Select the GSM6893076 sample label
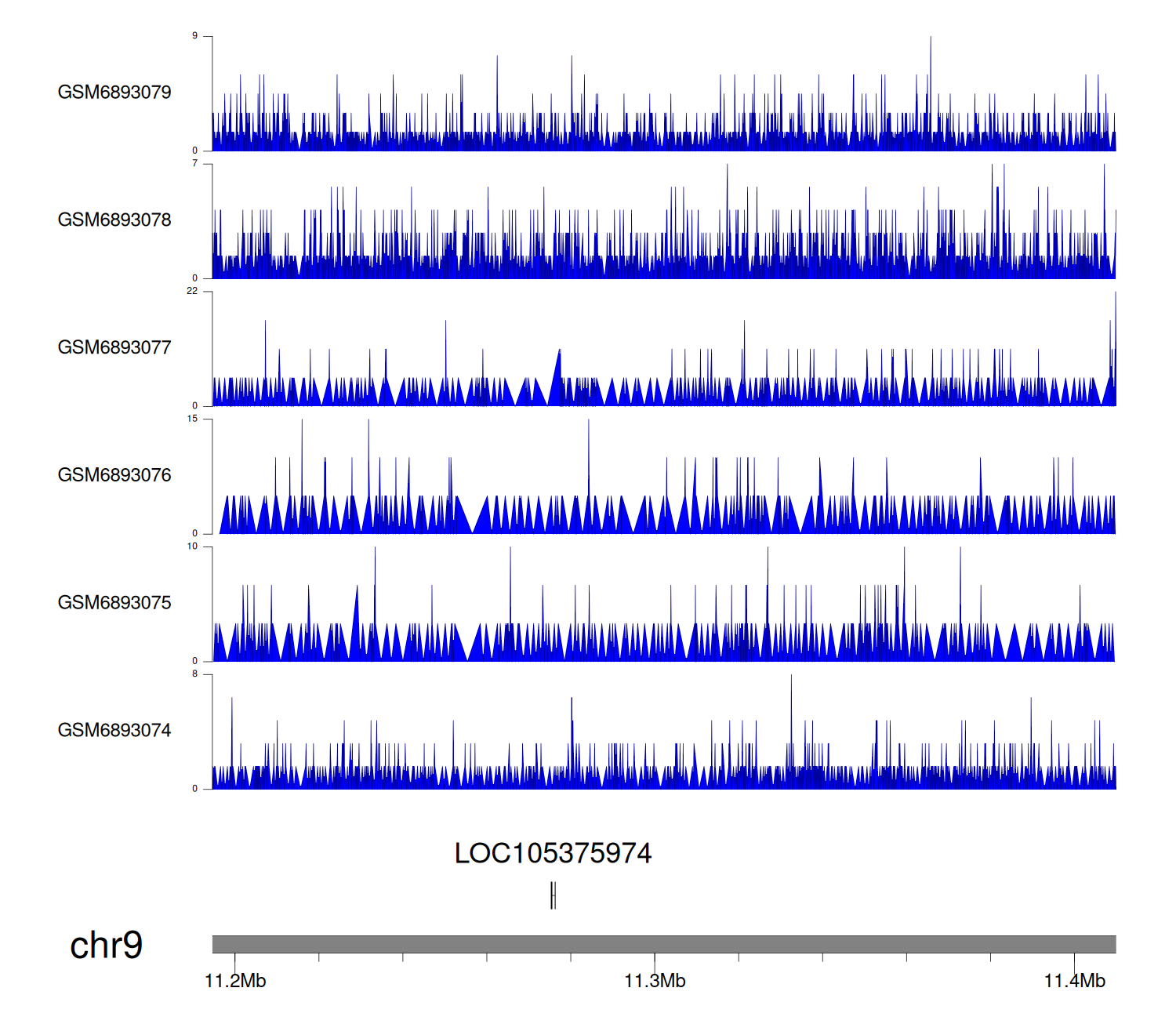The width and height of the screenshot is (1176, 1035). click(x=114, y=475)
